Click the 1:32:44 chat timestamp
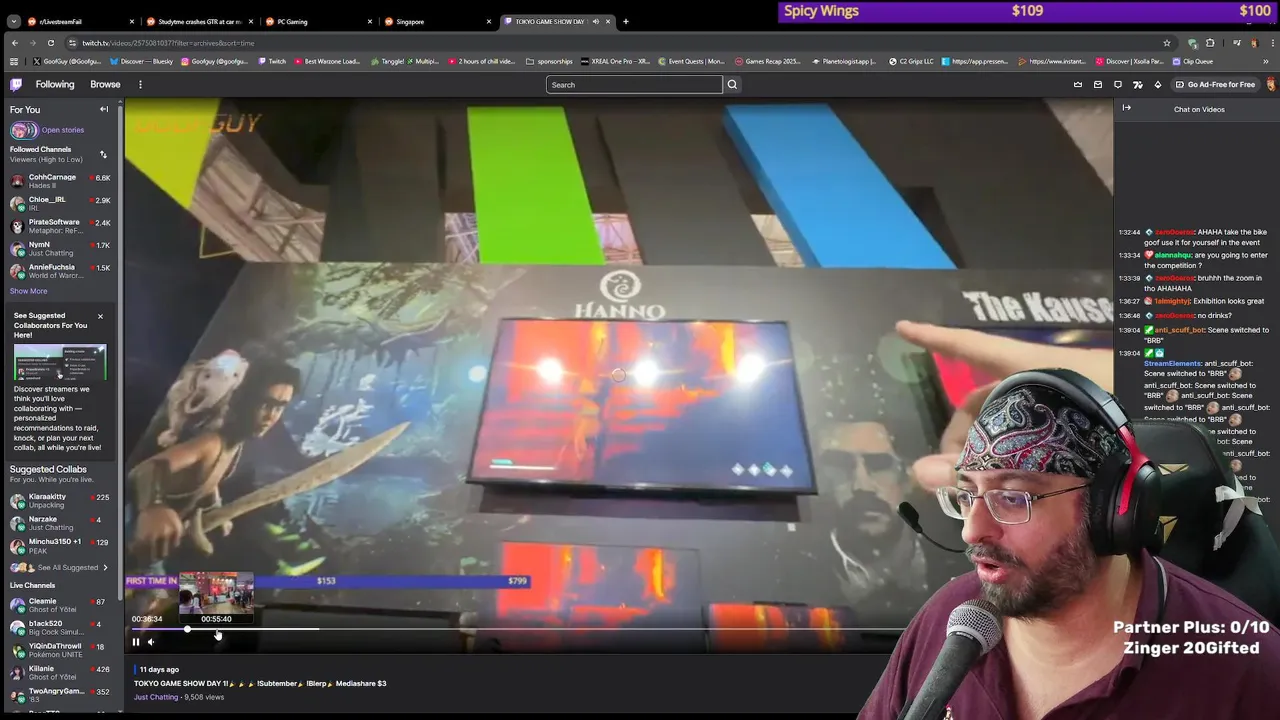The width and height of the screenshot is (1280, 720). point(1129,232)
